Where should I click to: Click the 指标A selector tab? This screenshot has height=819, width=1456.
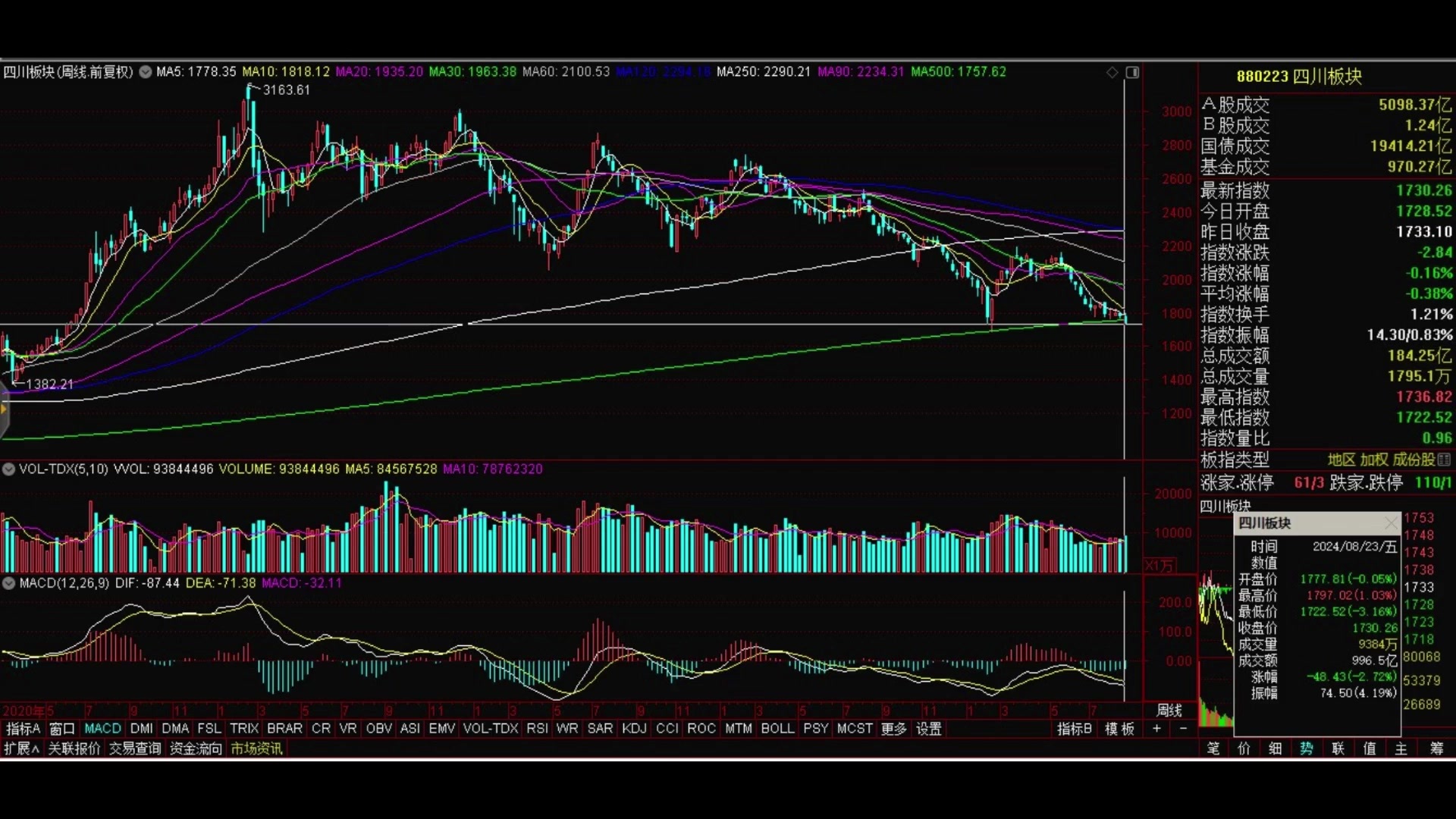[x=23, y=729]
